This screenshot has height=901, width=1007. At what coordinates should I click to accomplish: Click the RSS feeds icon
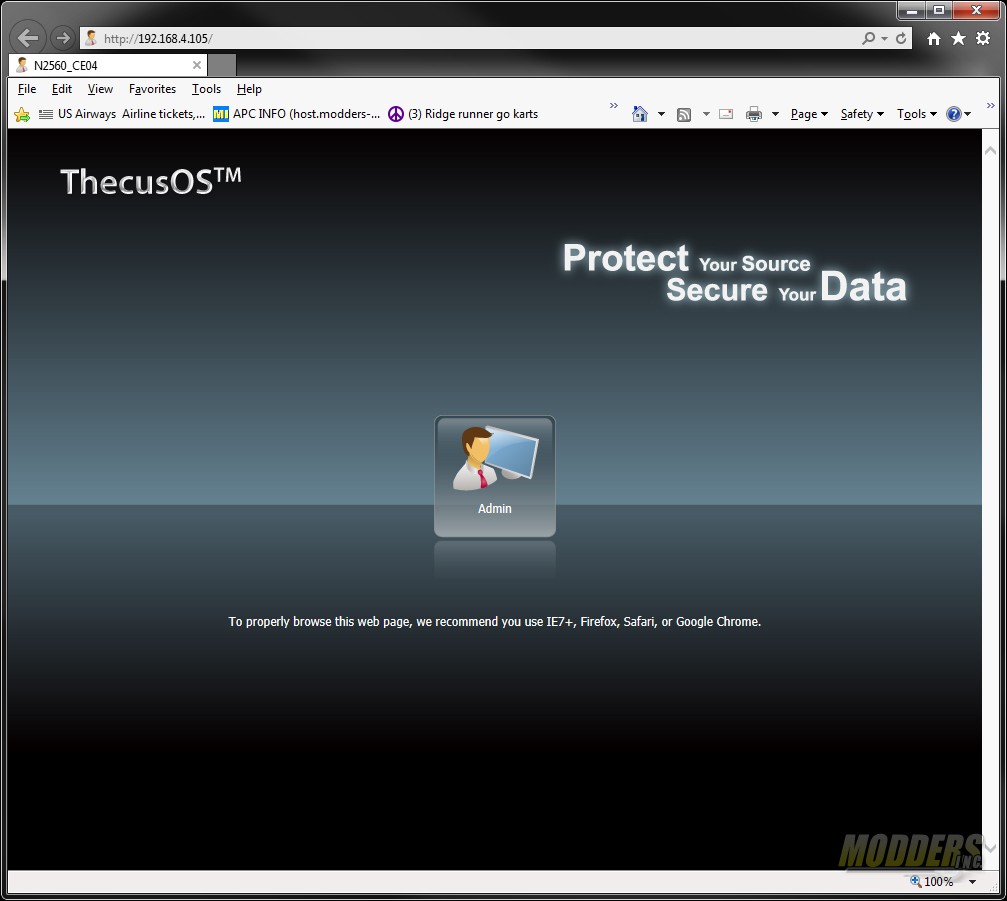684,114
